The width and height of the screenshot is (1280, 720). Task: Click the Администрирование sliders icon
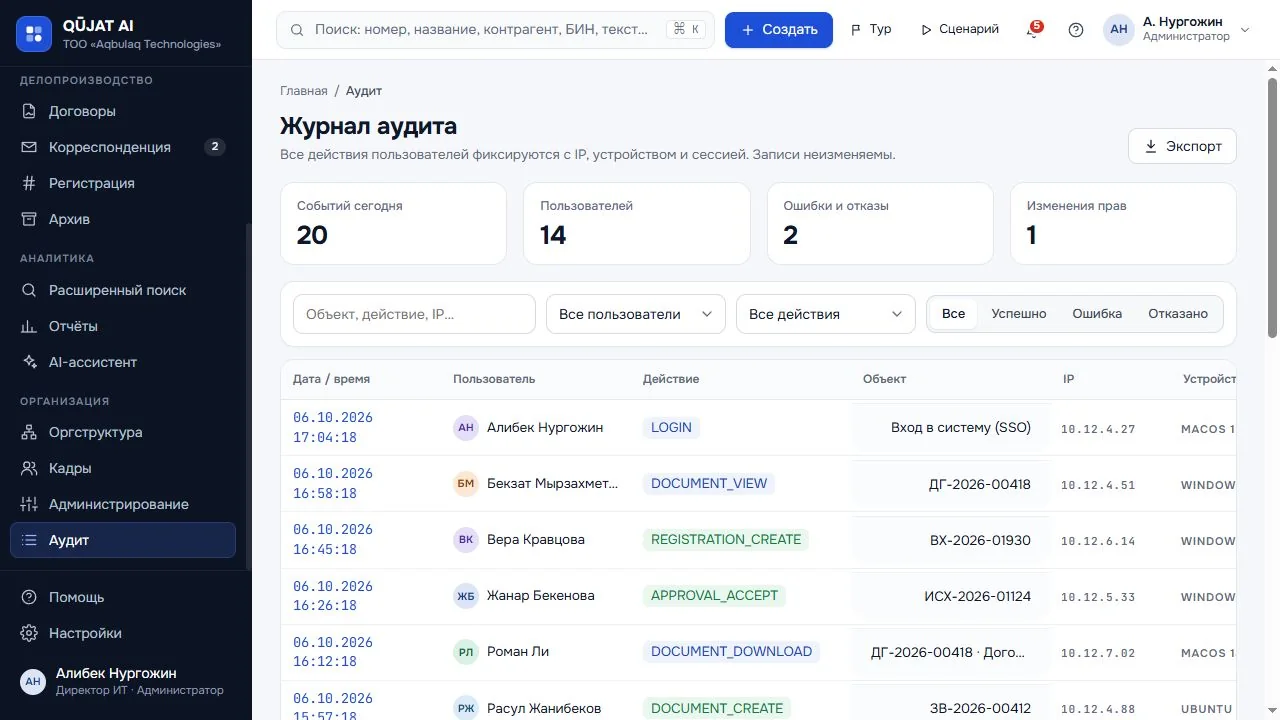29,504
